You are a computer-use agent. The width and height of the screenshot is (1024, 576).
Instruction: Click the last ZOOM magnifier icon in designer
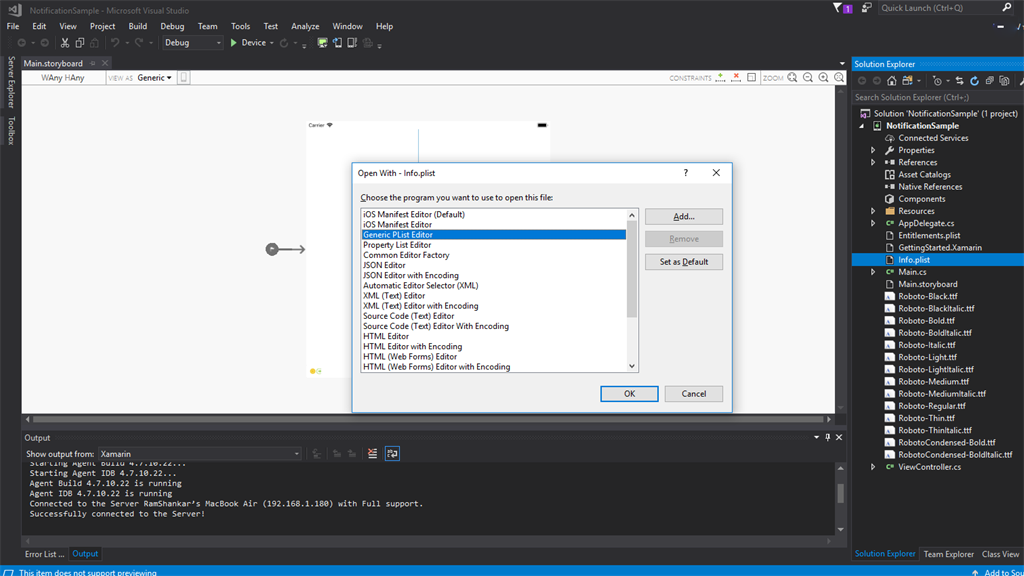coord(839,77)
